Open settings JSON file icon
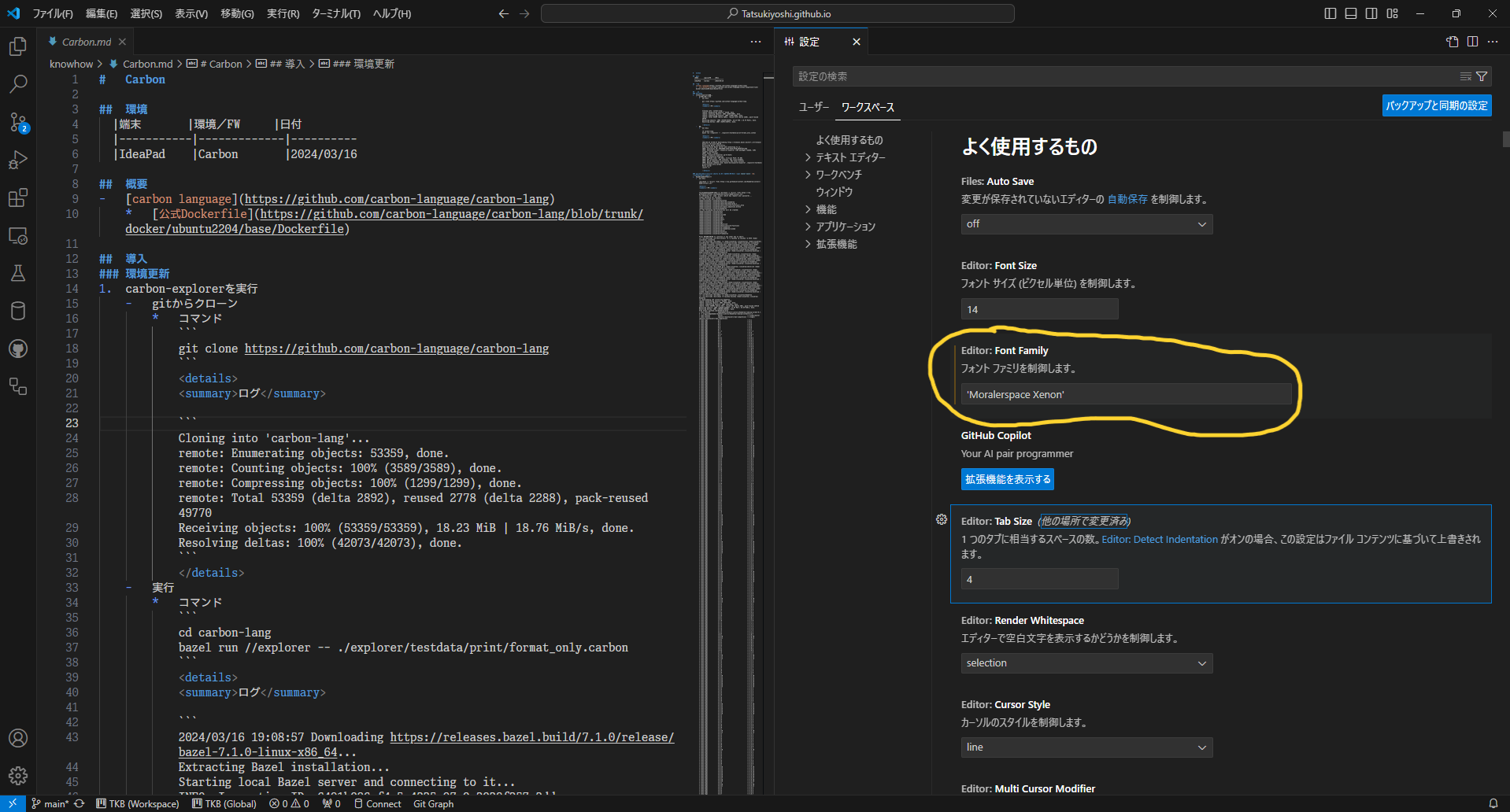Viewport: 1510px width, 812px height. click(x=1453, y=42)
